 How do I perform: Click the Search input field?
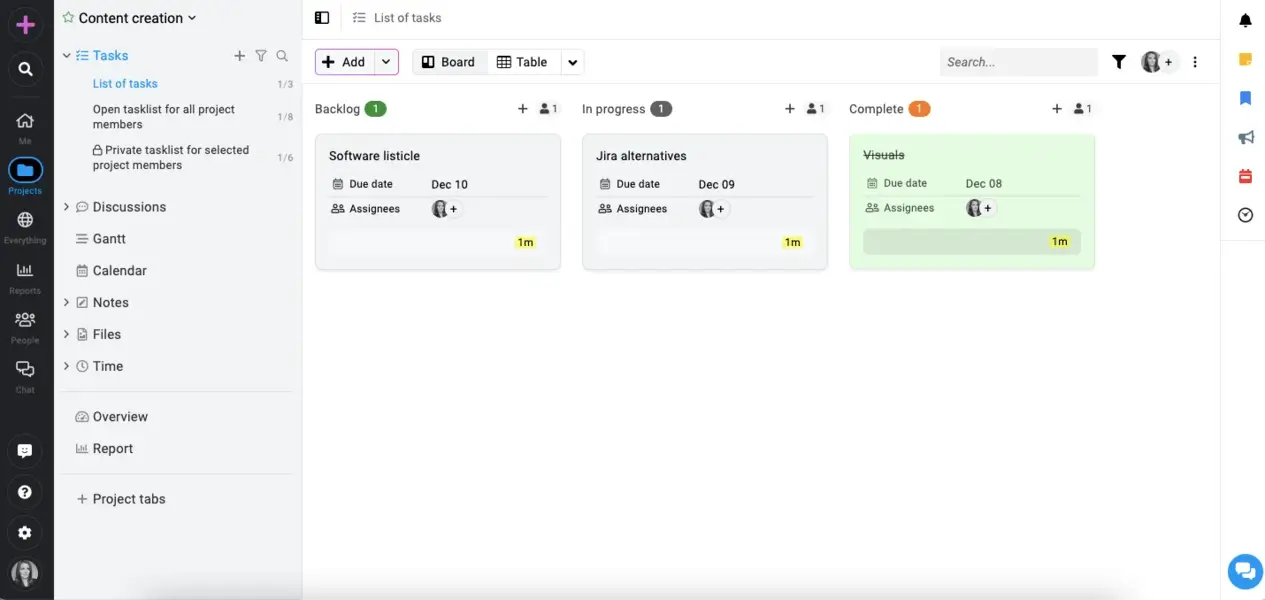coord(1017,62)
